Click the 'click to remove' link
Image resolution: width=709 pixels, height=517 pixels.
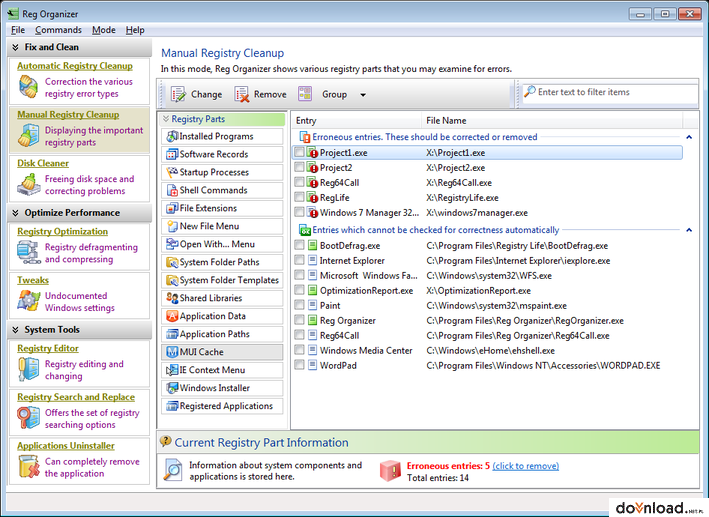click(x=525, y=466)
